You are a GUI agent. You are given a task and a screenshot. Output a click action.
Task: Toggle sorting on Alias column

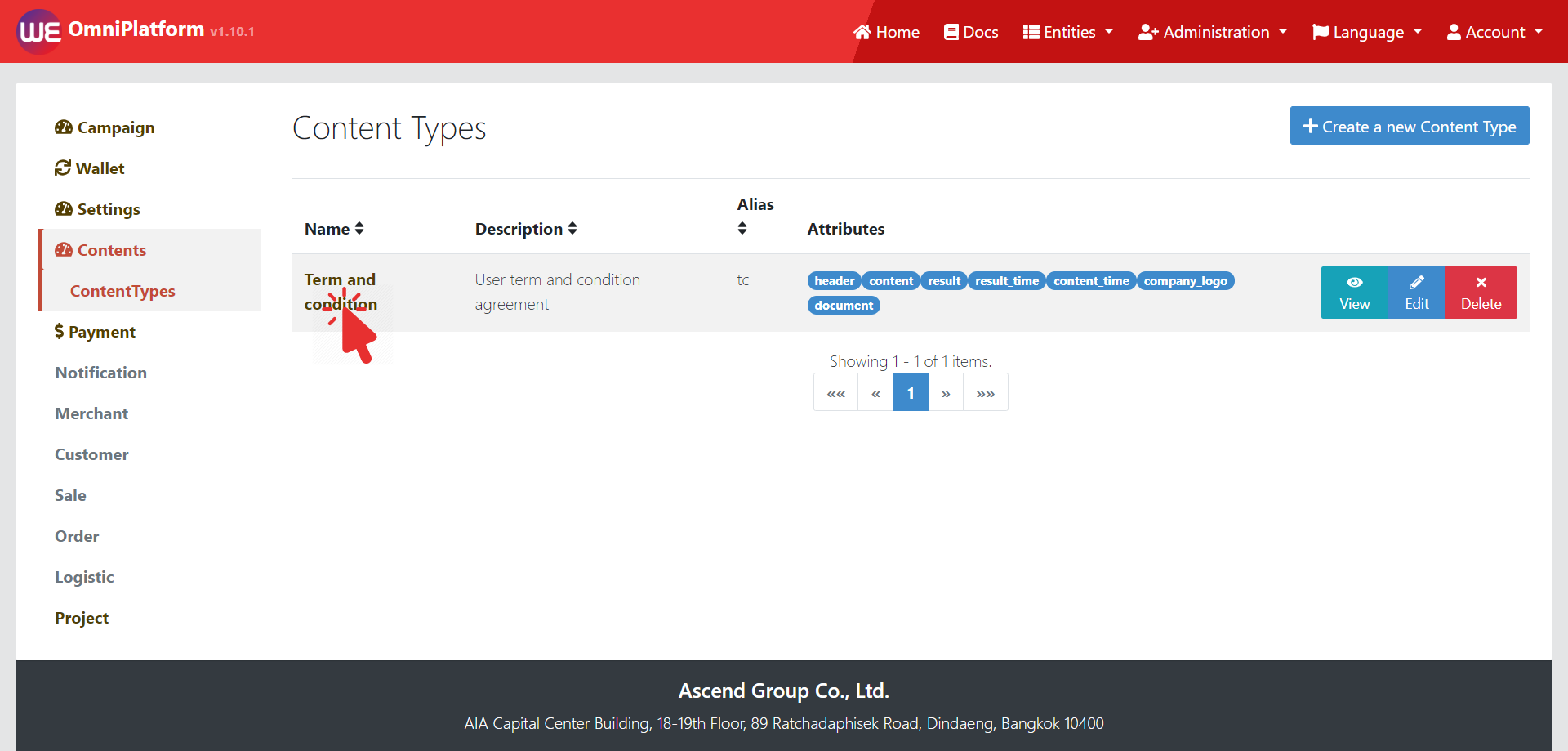[742, 228]
